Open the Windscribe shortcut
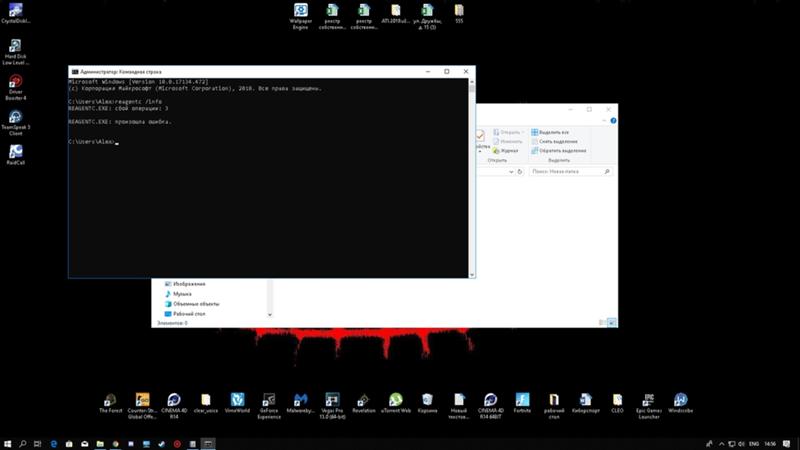Viewport: 800px width, 450px height. point(681,403)
